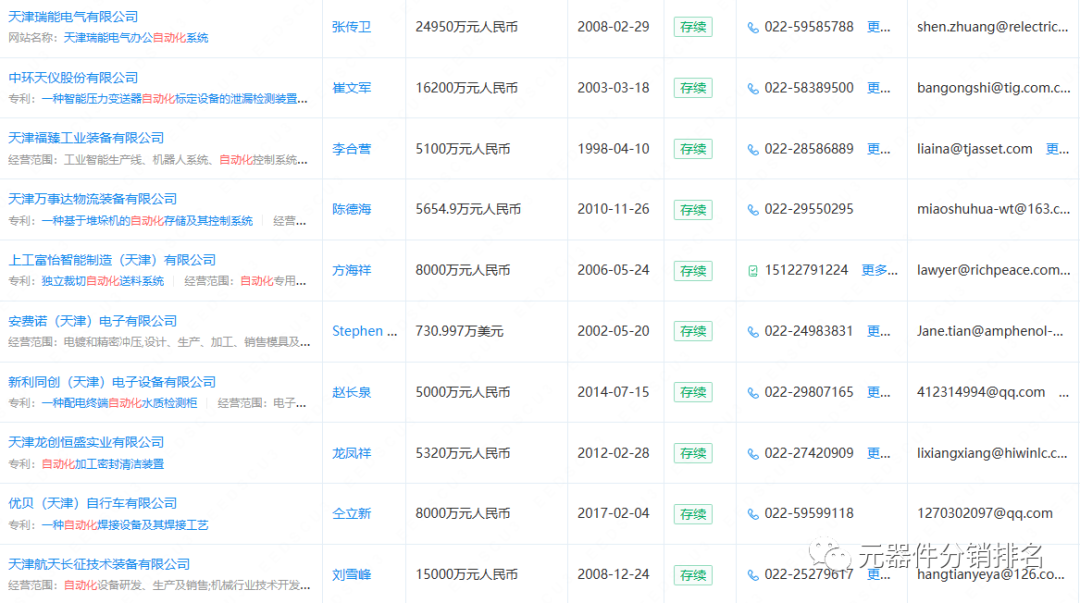Expand more phones after 022-28586889
The height and width of the screenshot is (603, 1080).
pos(878,149)
